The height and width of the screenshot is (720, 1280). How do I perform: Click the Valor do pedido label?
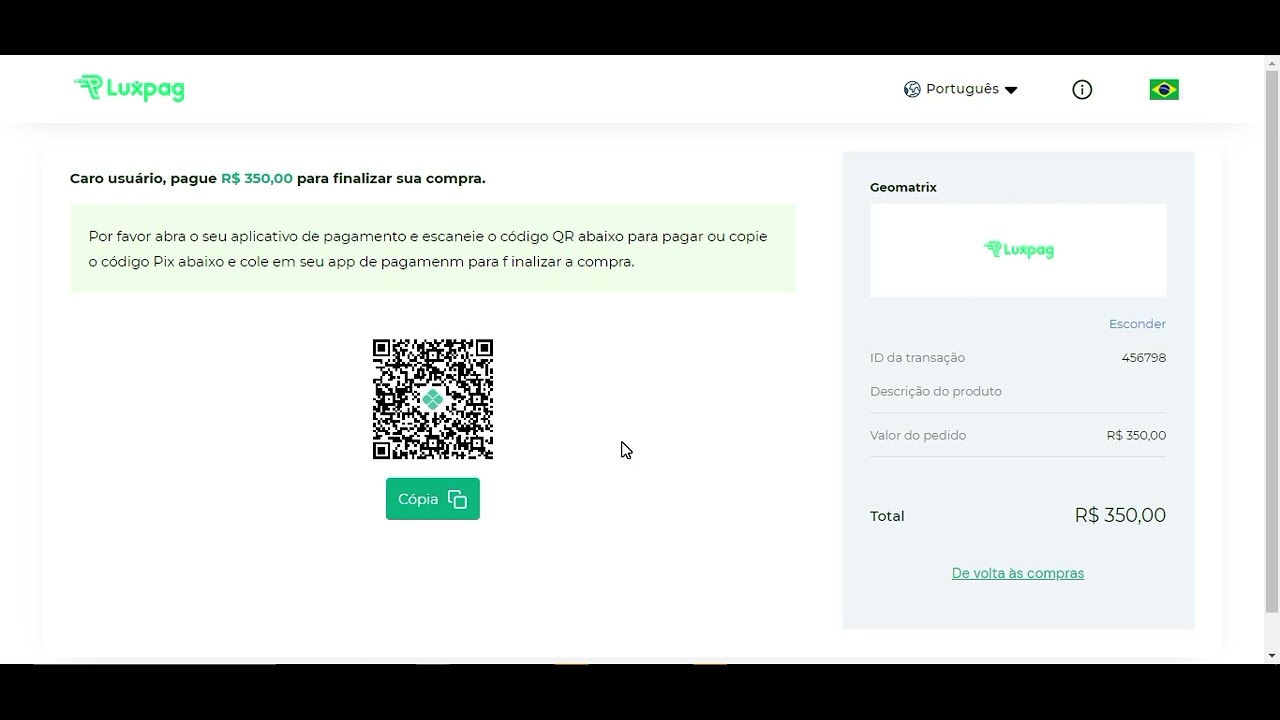point(918,435)
